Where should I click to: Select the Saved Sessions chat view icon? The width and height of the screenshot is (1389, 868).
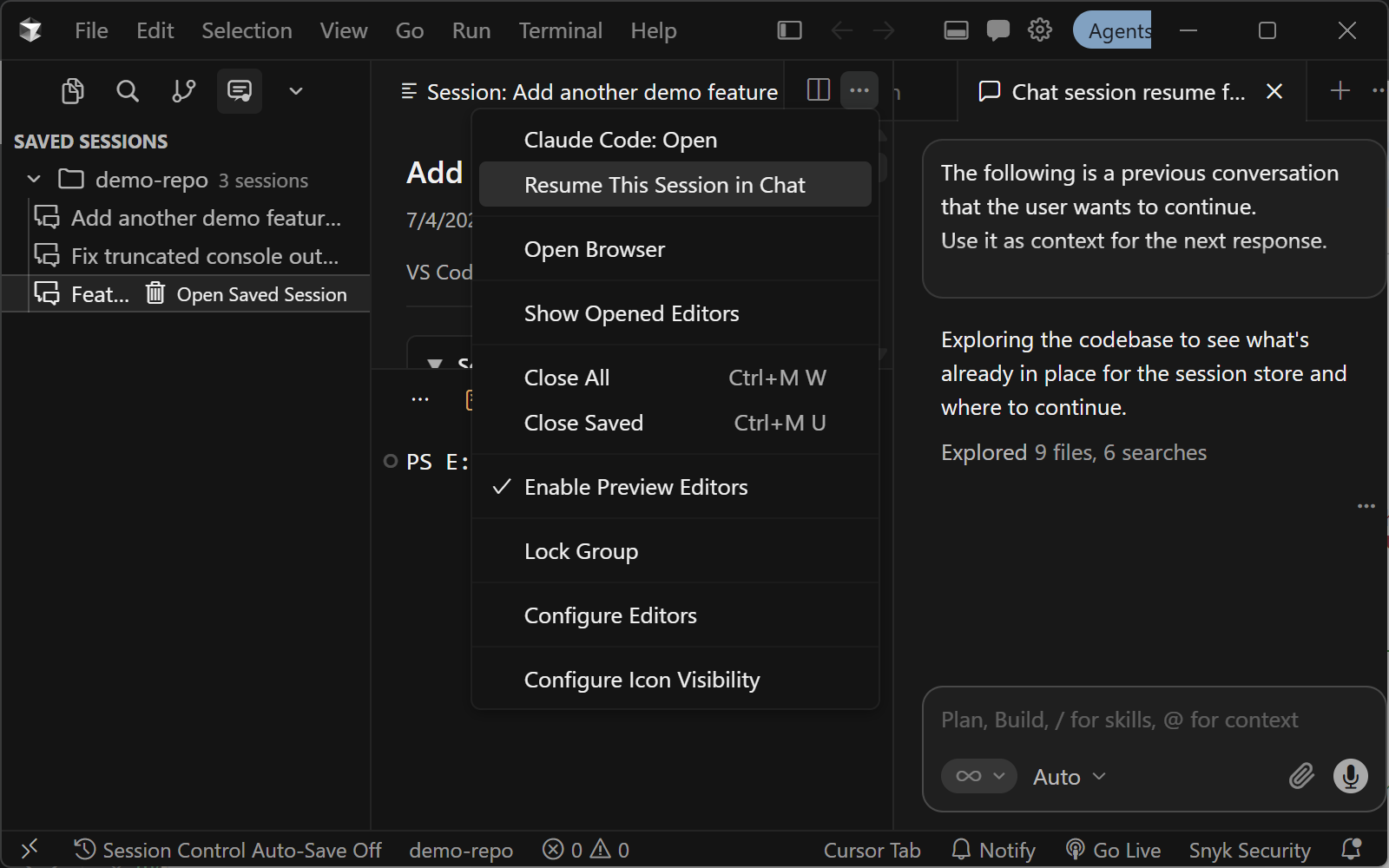click(x=240, y=91)
